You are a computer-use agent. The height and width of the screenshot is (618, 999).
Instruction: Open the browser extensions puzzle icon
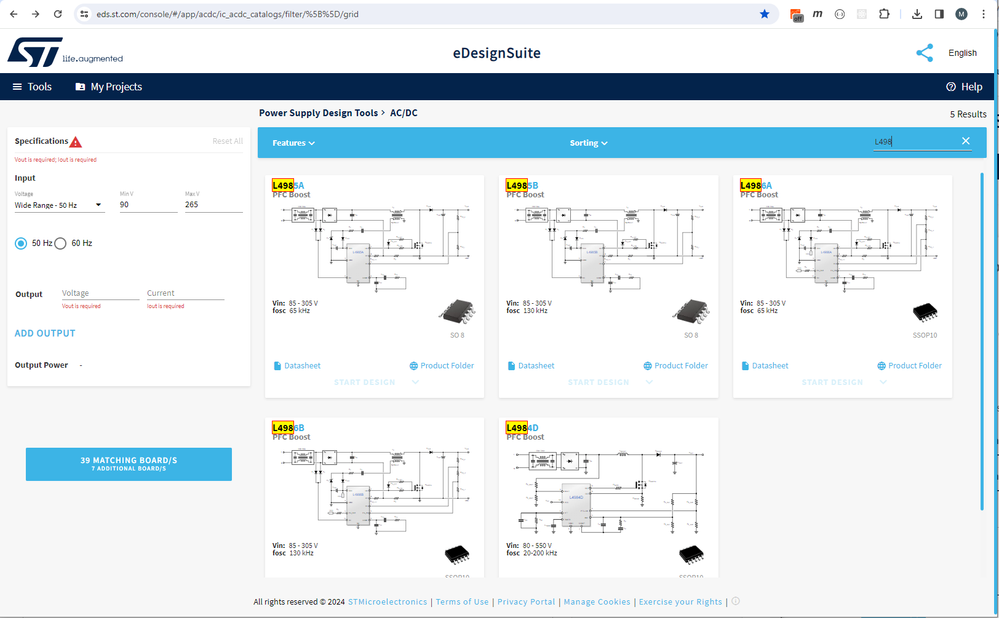(x=884, y=14)
